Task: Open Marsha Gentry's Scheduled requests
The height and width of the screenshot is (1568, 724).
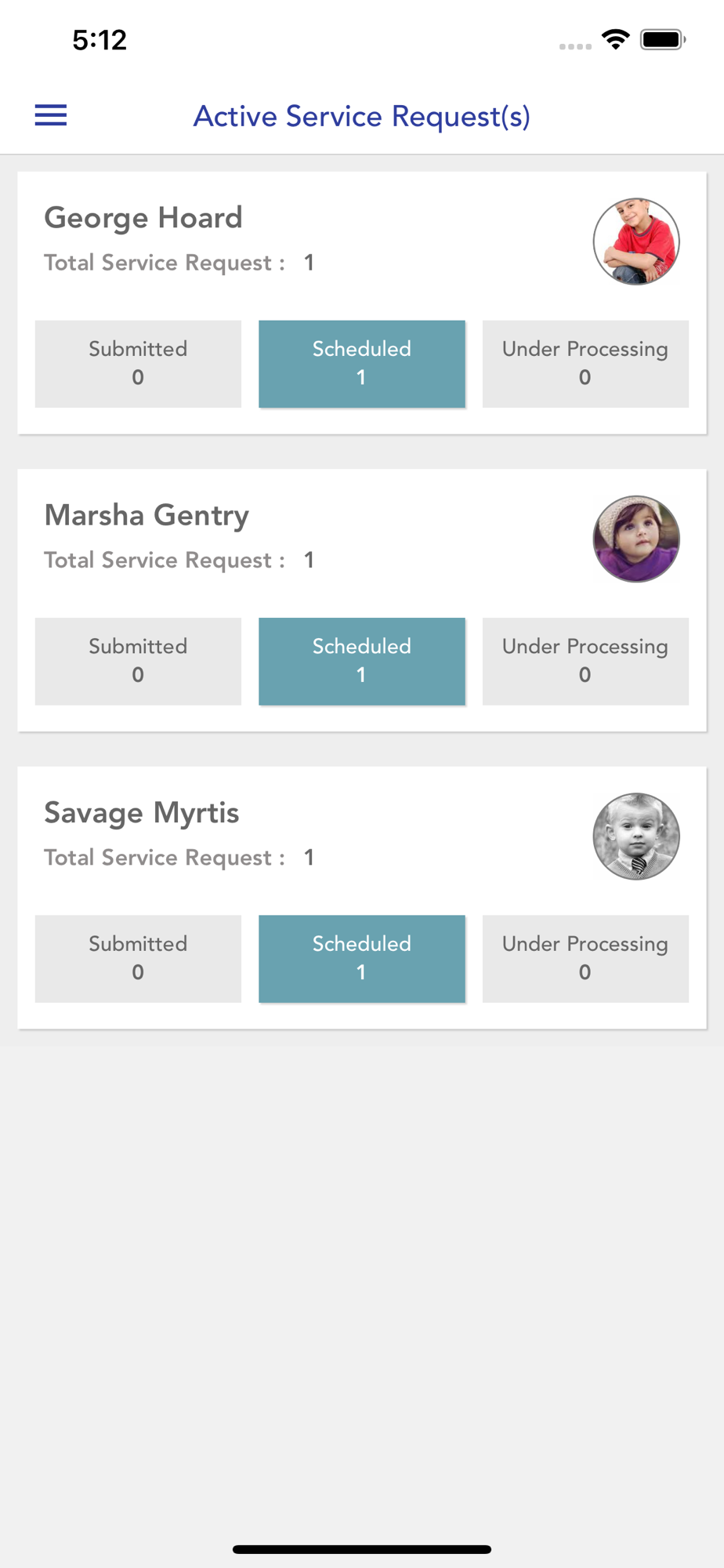Action: (x=361, y=660)
